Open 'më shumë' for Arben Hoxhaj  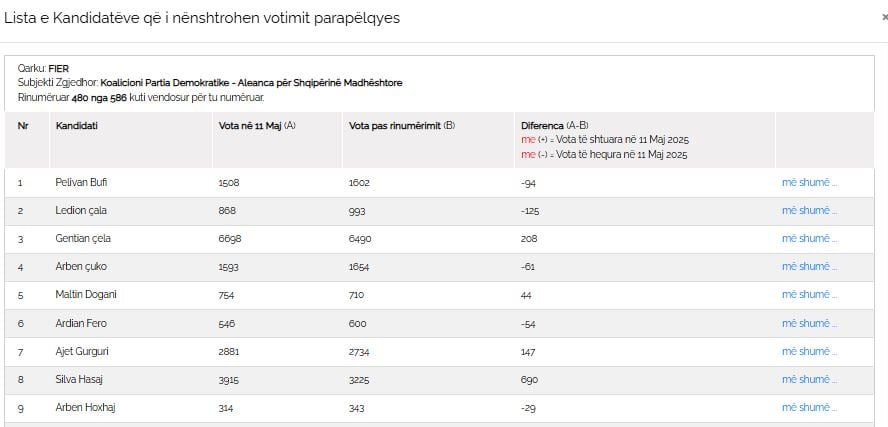coord(809,408)
